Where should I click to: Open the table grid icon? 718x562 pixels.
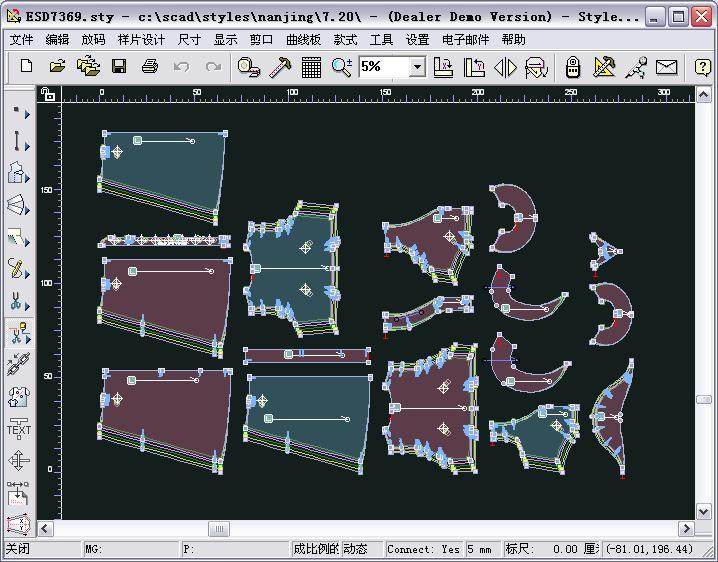(x=311, y=67)
